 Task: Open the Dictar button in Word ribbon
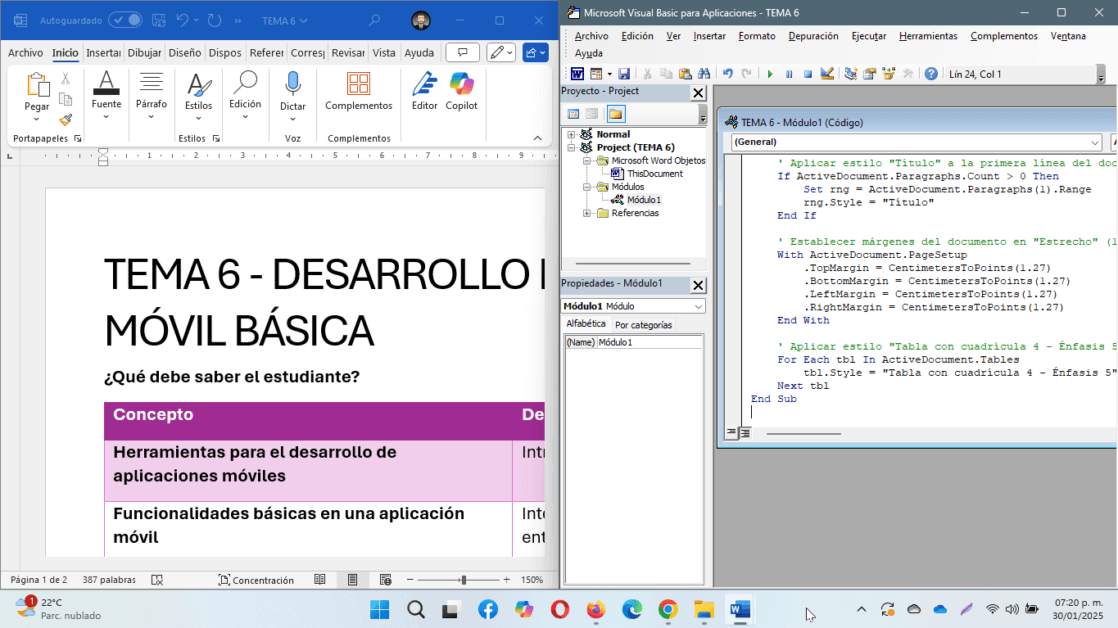pos(292,92)
